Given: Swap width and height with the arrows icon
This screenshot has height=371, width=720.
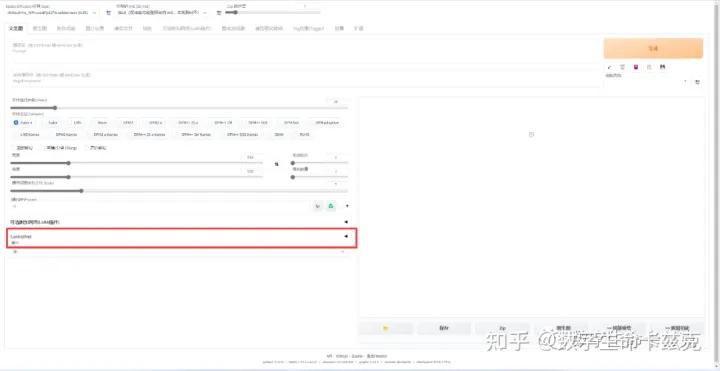Looking at the screenshot, I should [x=276, y=164].
